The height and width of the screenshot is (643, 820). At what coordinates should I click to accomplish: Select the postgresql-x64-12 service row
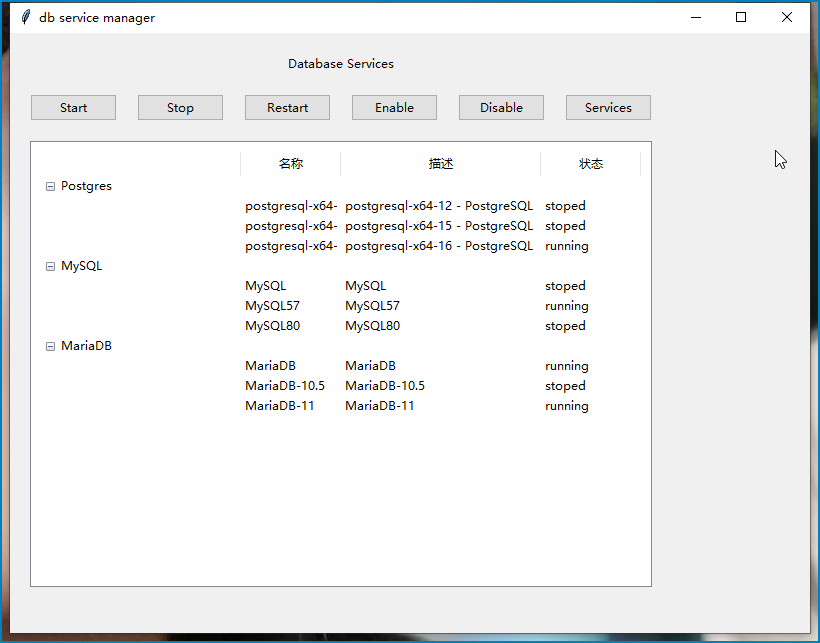(438, 206)
